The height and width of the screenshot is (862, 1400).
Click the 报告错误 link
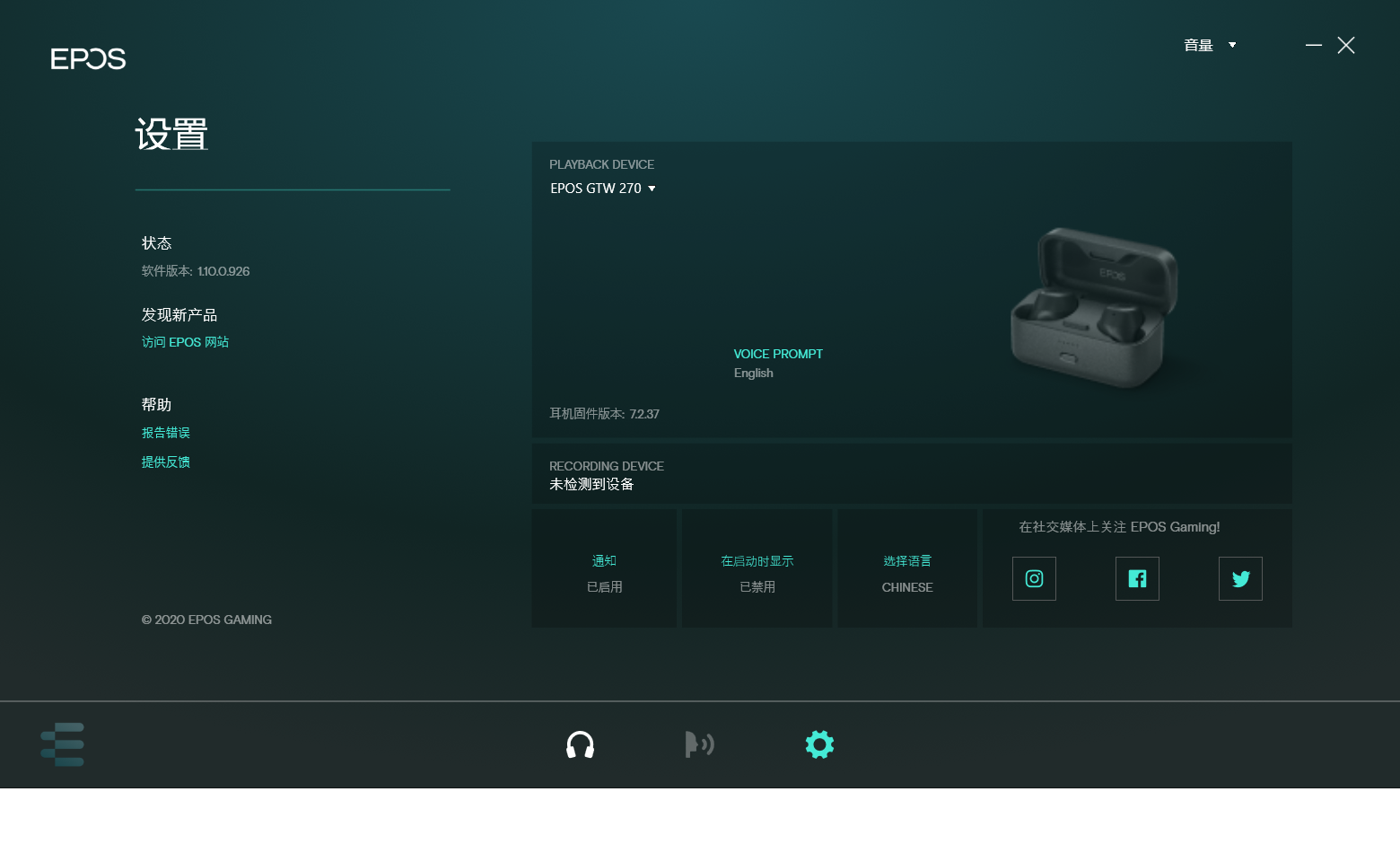coord(166,433)
